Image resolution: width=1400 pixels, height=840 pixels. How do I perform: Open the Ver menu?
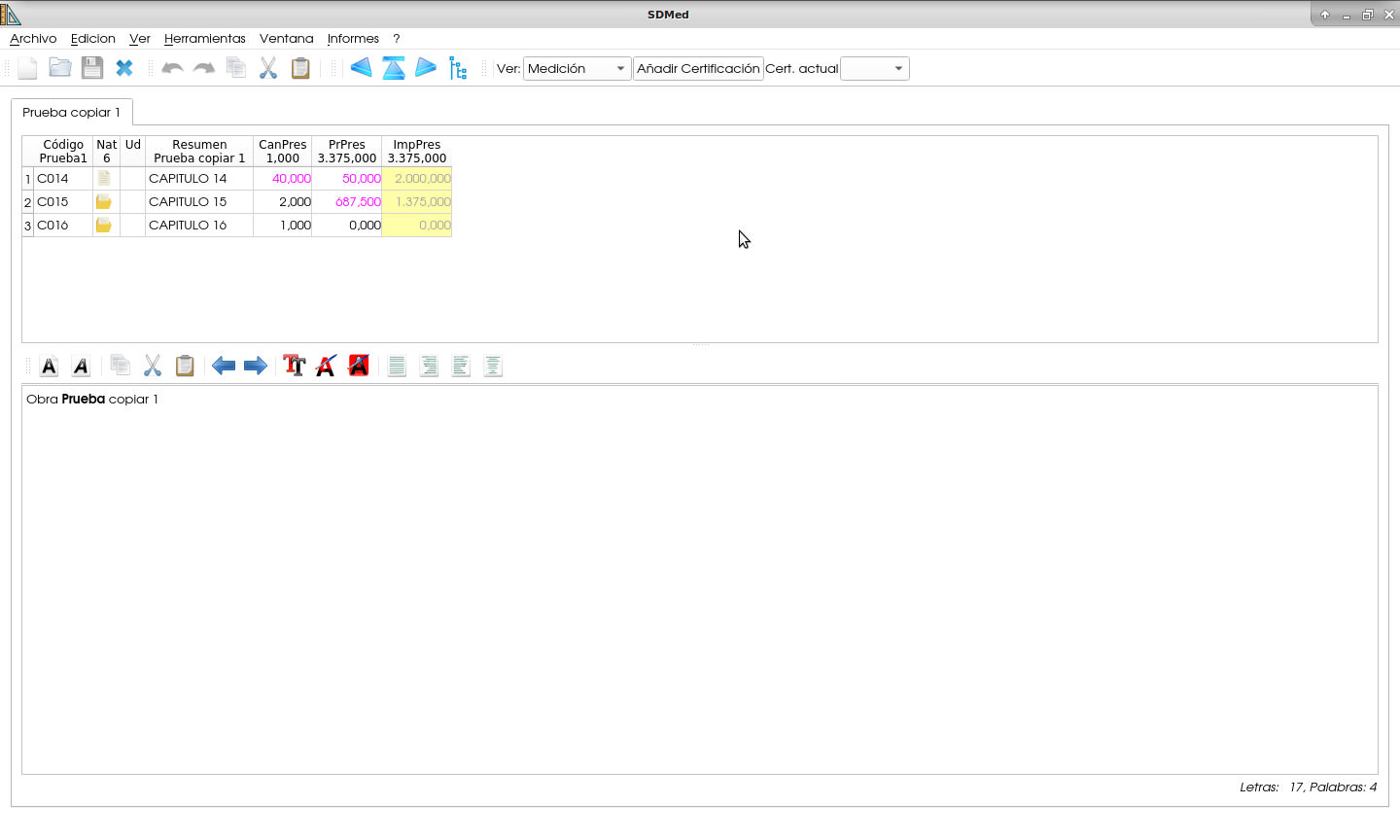click(140, 39)
